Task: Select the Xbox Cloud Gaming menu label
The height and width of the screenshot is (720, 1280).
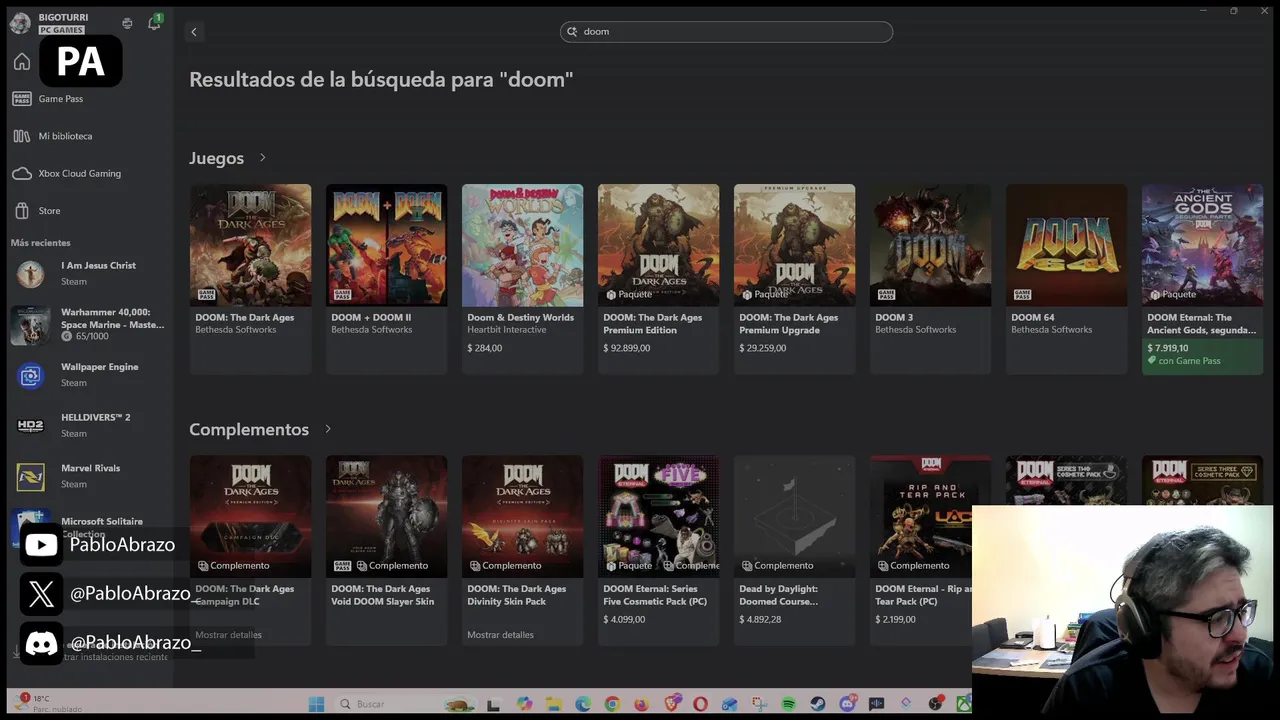Action: click(x=80, y=173)
